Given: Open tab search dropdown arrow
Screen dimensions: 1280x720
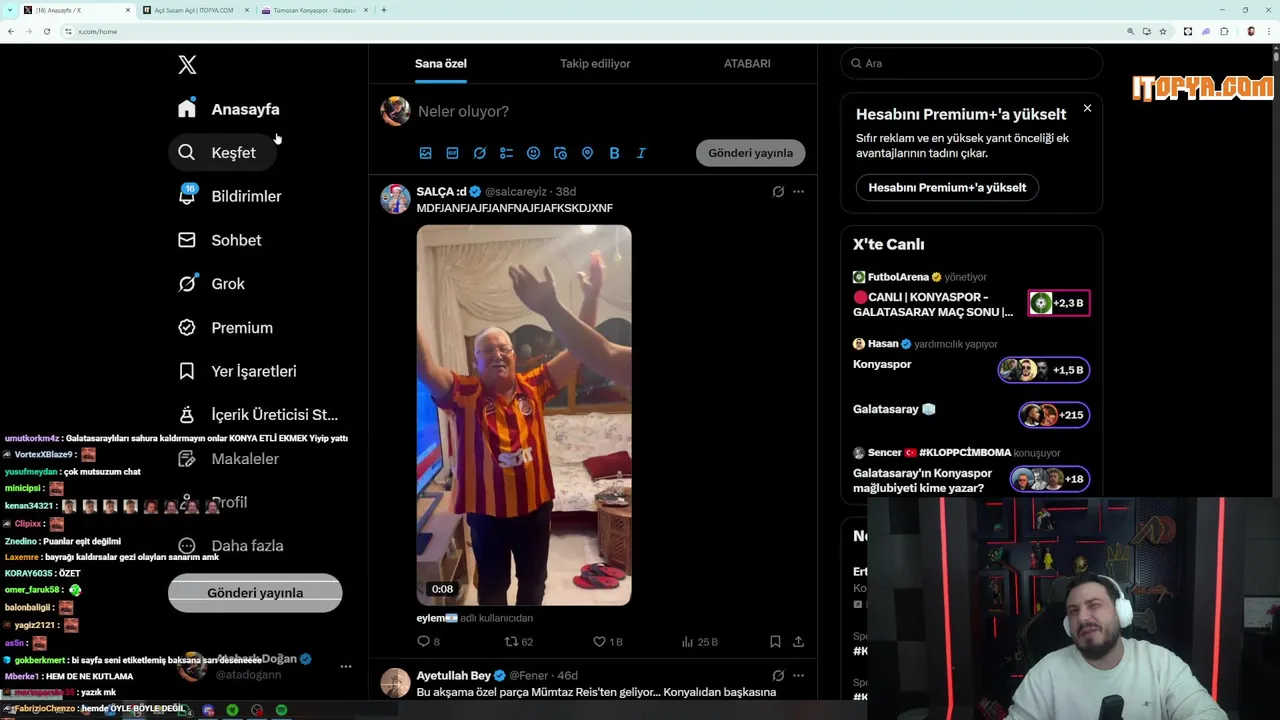Looking at the screenshot, I should tap(9, 10).
